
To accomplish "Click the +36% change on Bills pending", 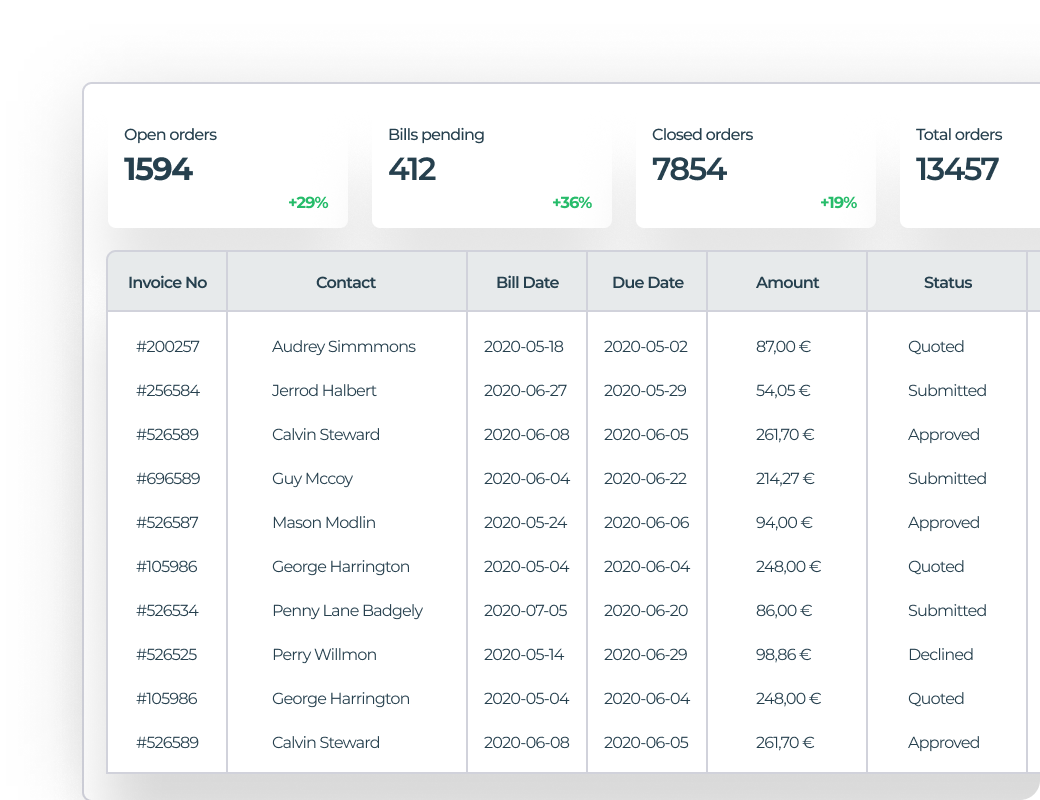I will pyautogui.click(x=572, y=202).
